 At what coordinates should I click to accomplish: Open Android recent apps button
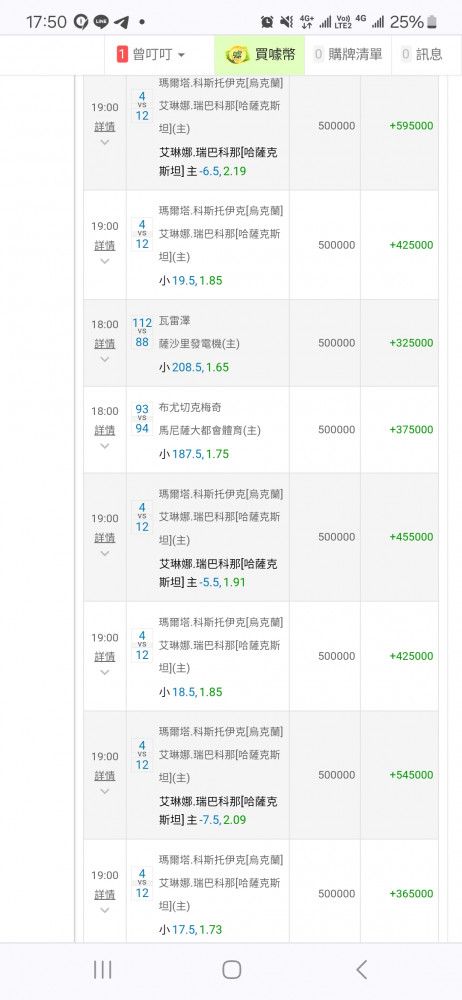pyautogui.click(x=102, y=970)
